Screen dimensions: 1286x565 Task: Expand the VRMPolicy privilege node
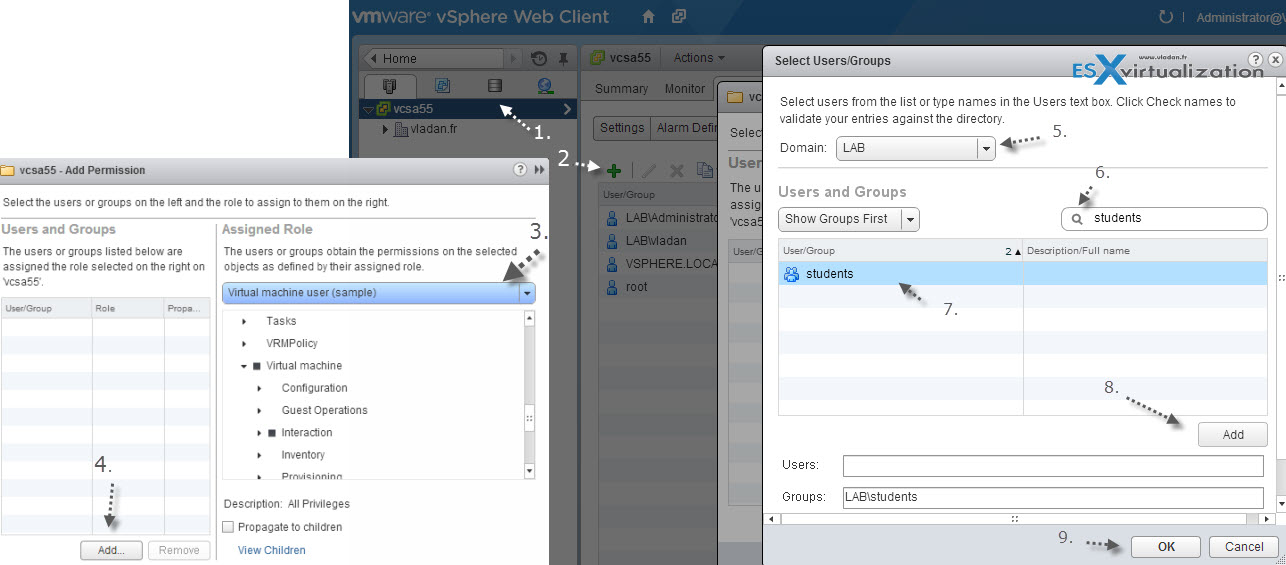[x=245, y=343]
